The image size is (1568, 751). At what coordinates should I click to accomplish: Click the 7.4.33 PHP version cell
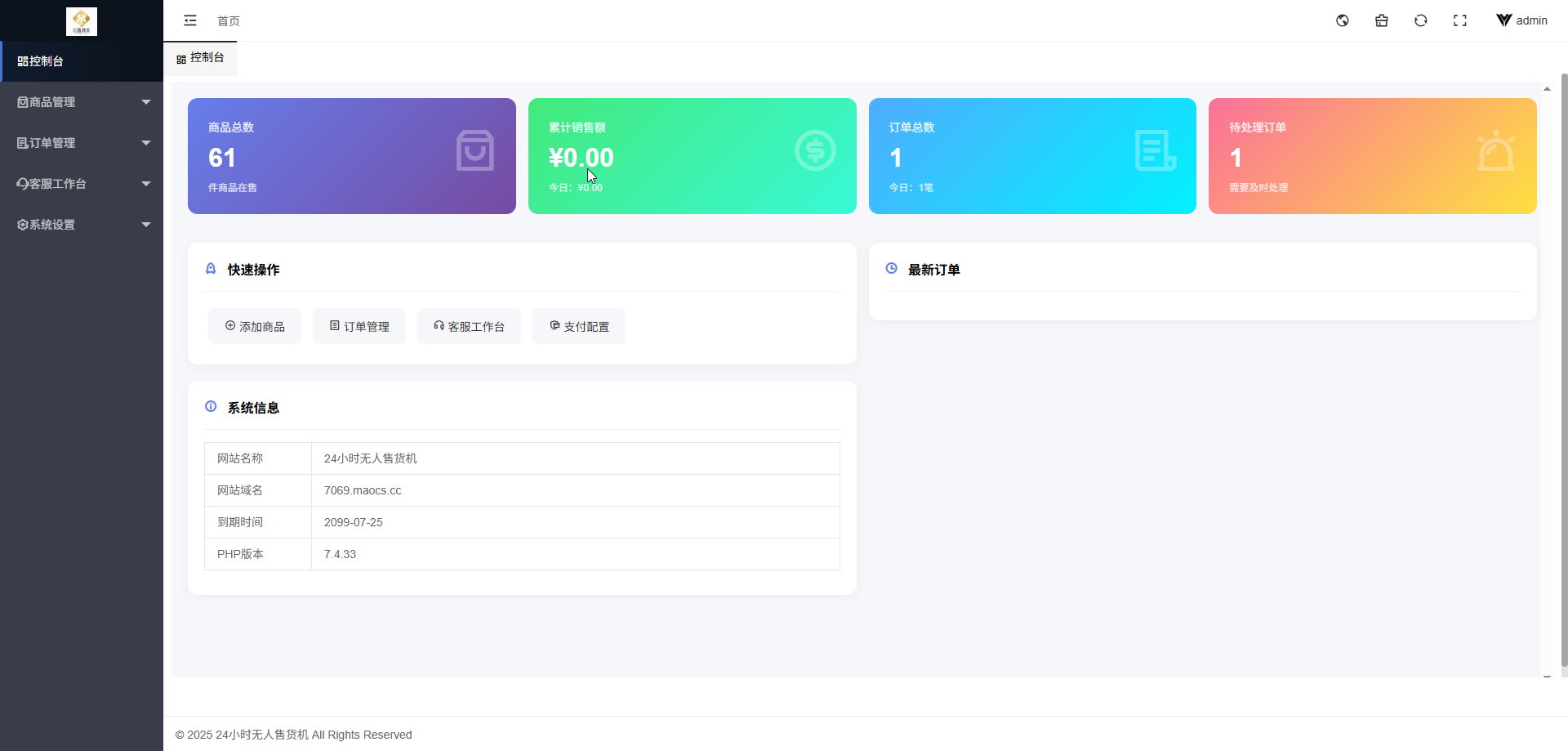(x=576, y=554)
